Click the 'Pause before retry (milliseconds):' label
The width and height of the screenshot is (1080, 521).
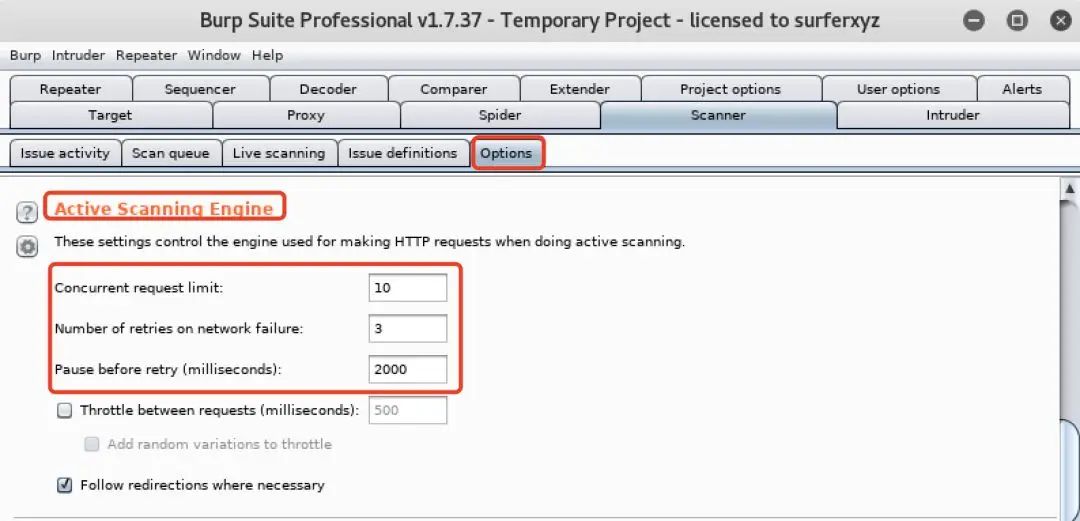(x=168, y=370)
